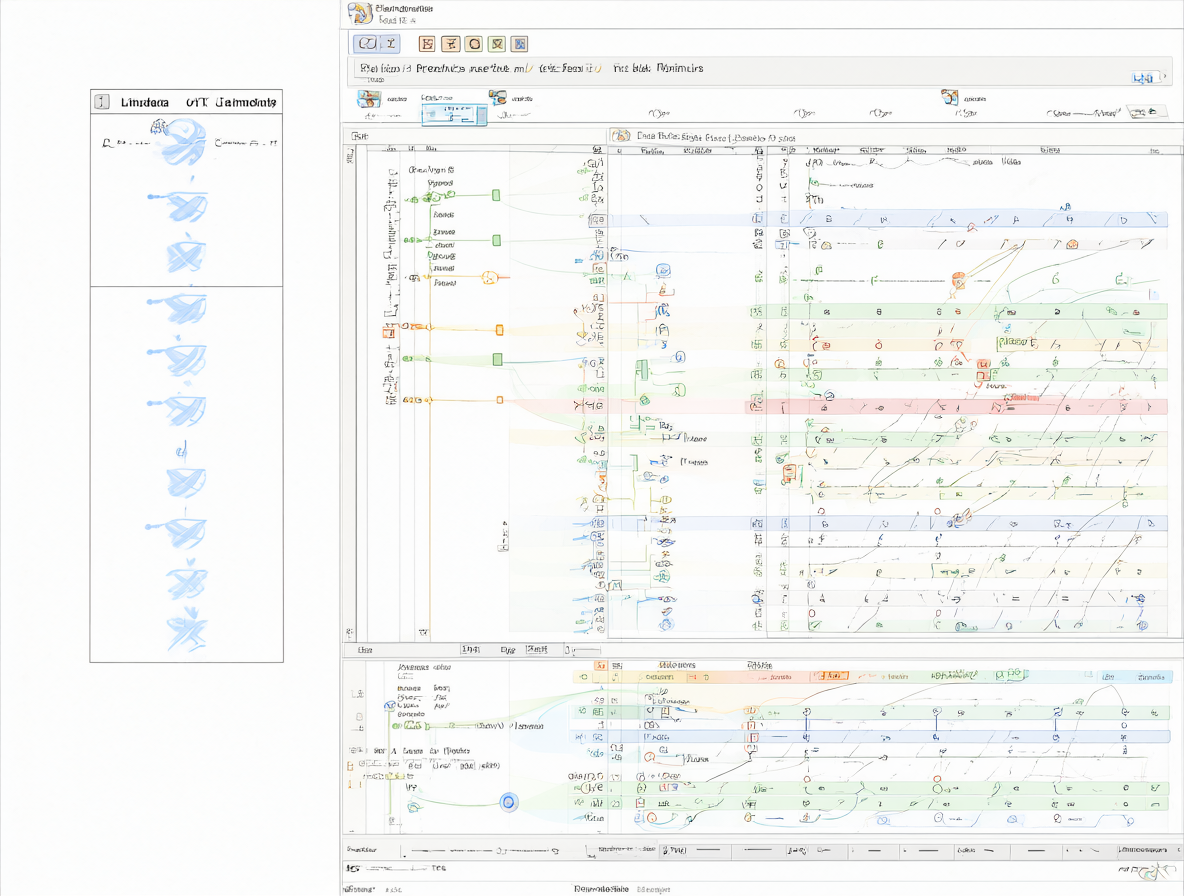Click the right button of the highlighted toolbar pair
The width and height of the screenshot is (1184, 896).
tap(390, 44)
